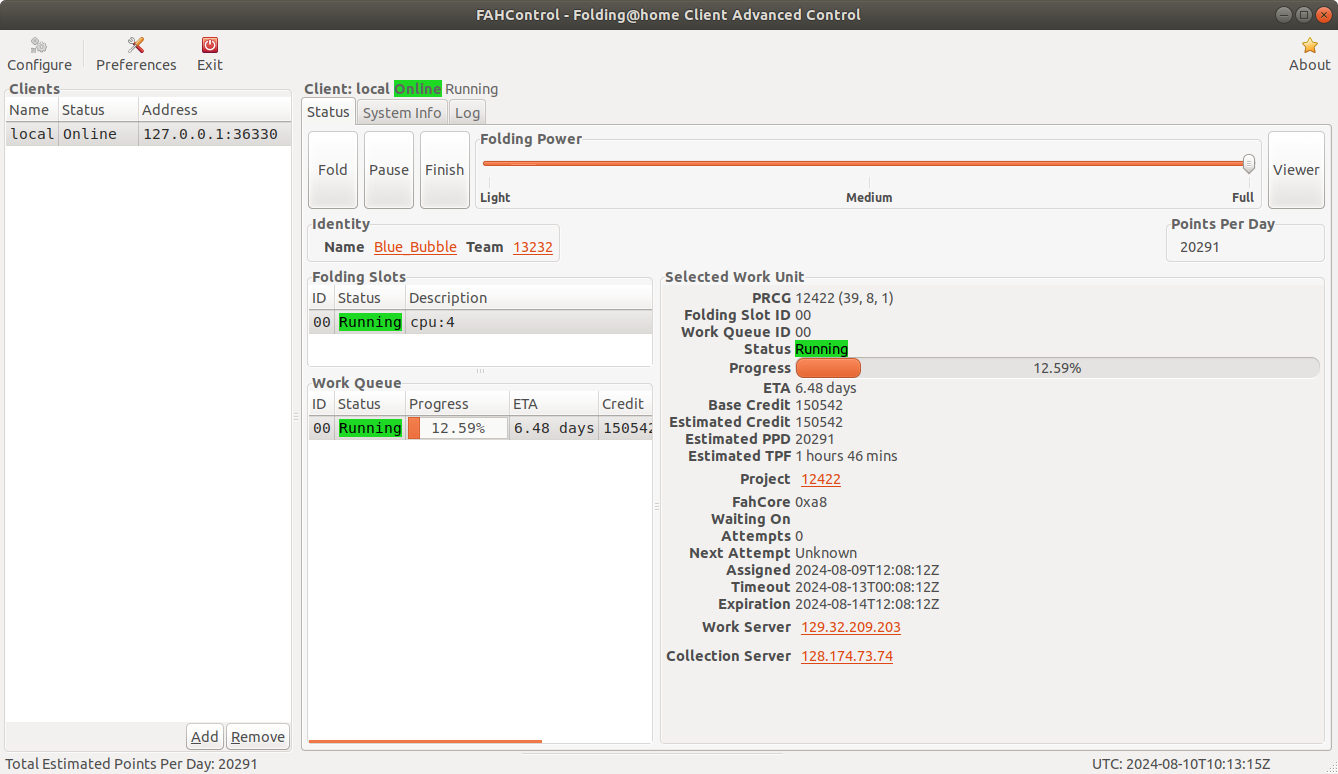1338x774 pixels.
Task: Add a new client
Action: pyautogui.click(x=205, y=737)
